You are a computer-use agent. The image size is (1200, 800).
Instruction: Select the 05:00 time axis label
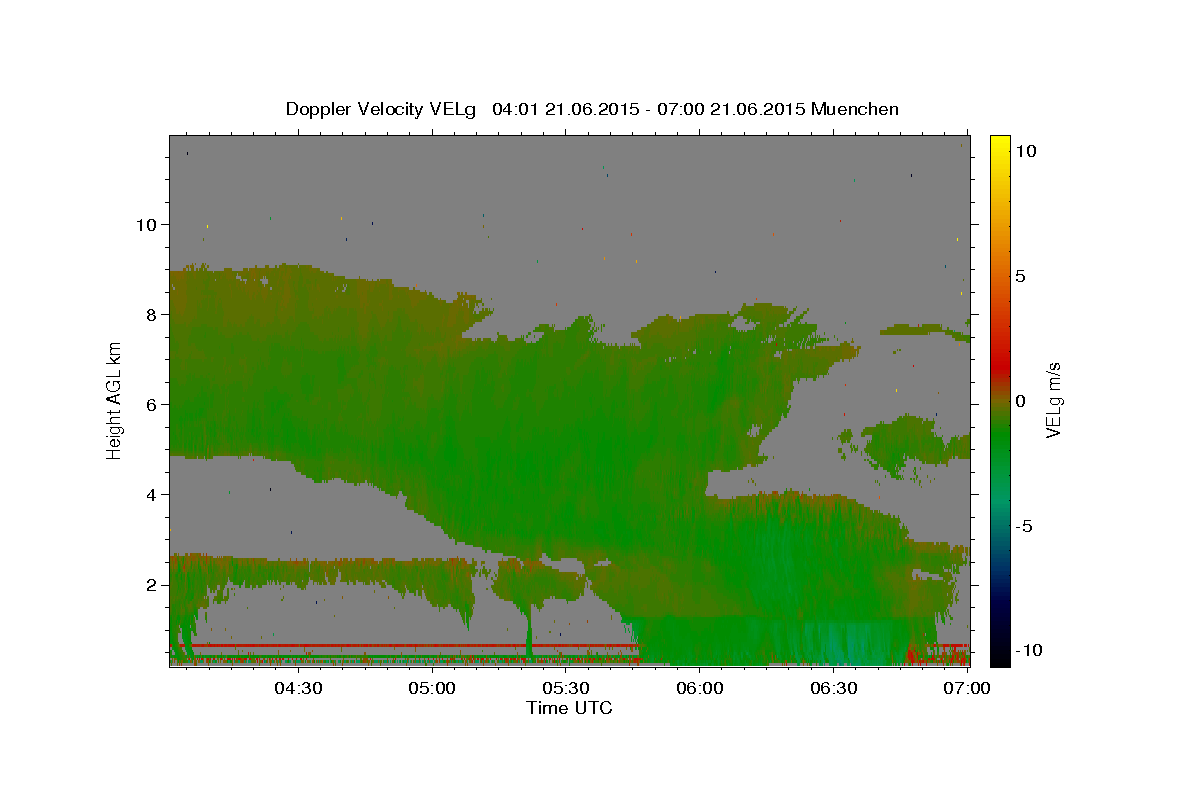432,688
